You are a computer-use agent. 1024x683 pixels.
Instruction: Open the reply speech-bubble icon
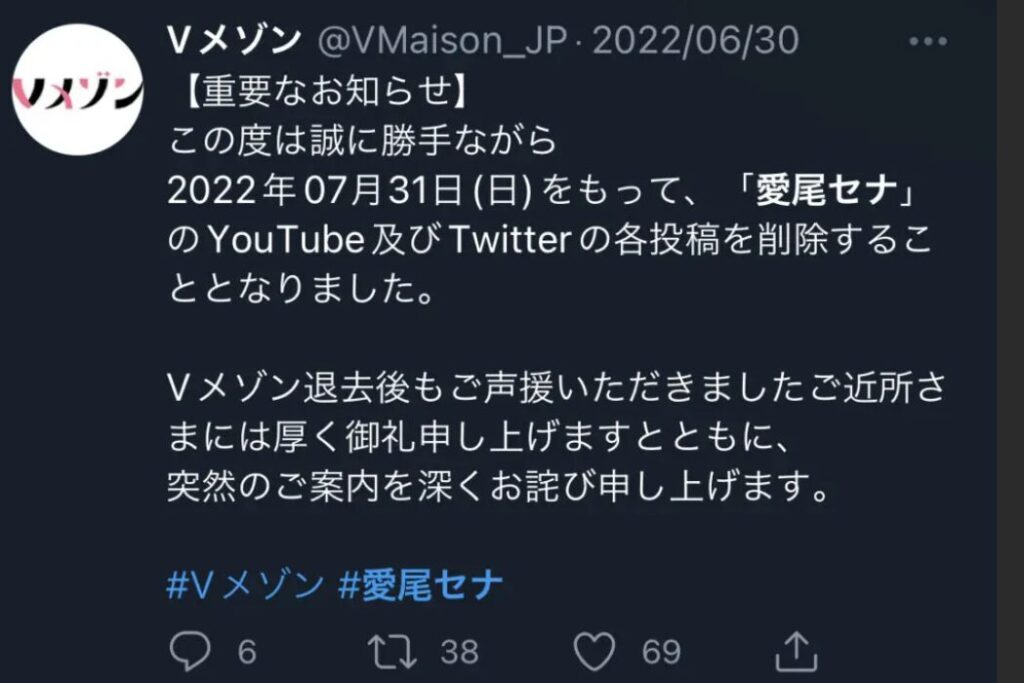point(190,651)
